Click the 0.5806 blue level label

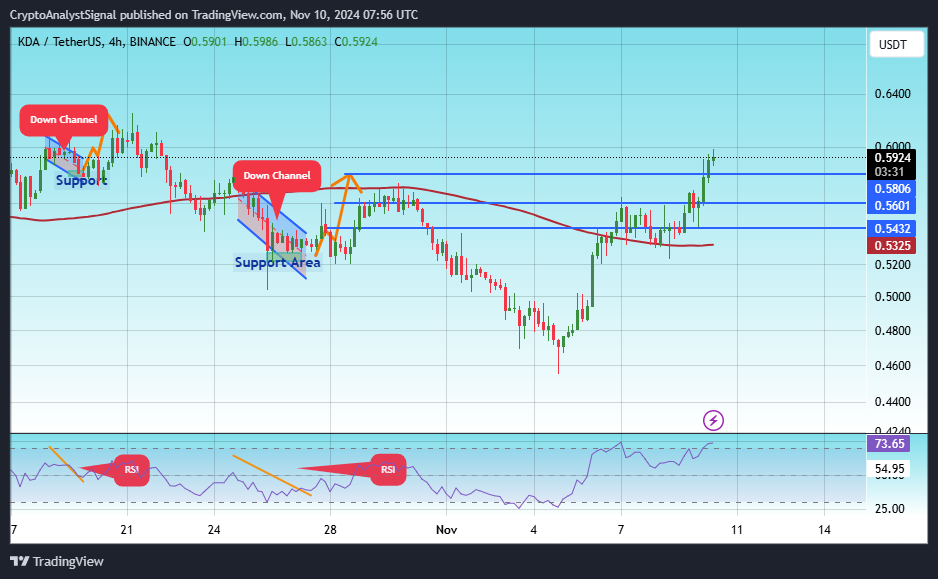coord(891,188)
